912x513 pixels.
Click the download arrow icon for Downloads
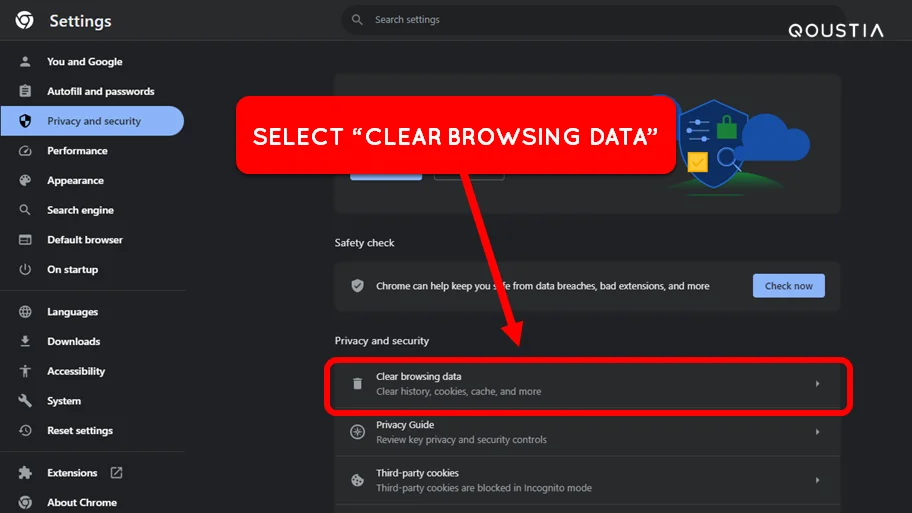(x=25, y=341)
